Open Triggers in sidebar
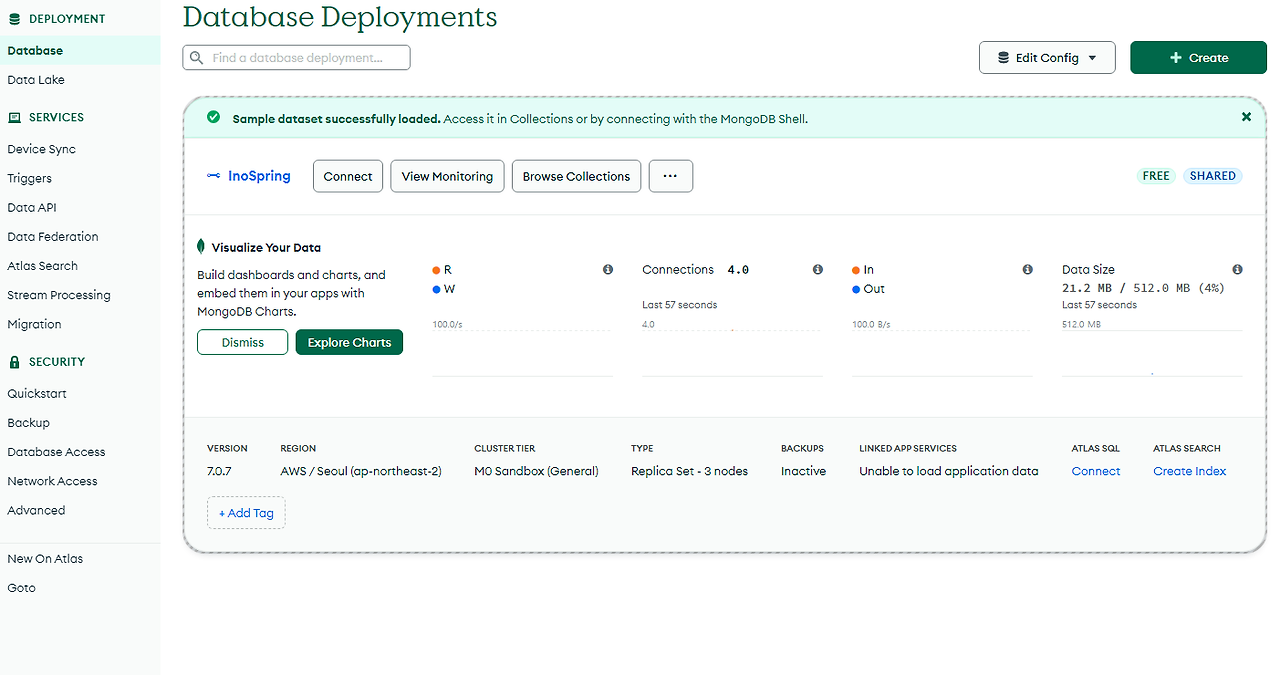The image size is (1280, 675). tap(30, 178)
